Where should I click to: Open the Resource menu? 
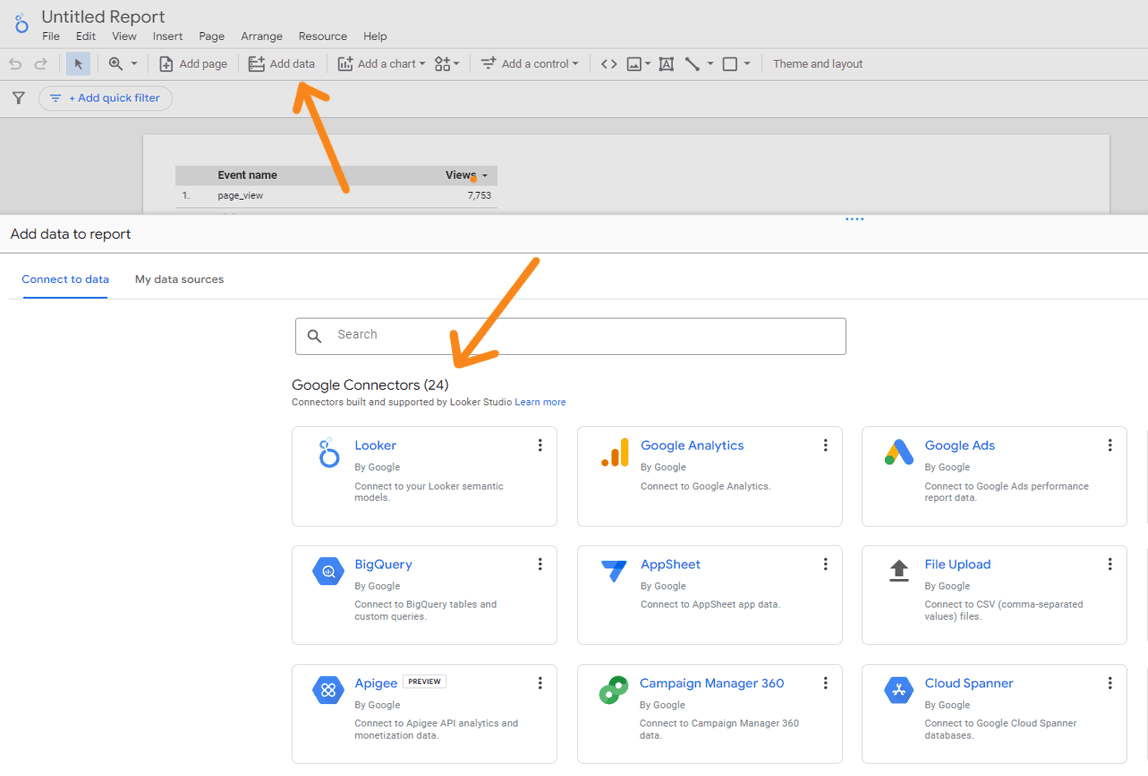(323, 36)
